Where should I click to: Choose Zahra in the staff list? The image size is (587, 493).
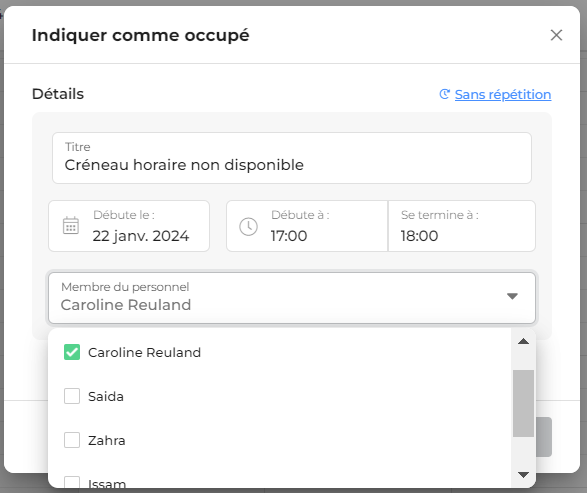[107, 440]
